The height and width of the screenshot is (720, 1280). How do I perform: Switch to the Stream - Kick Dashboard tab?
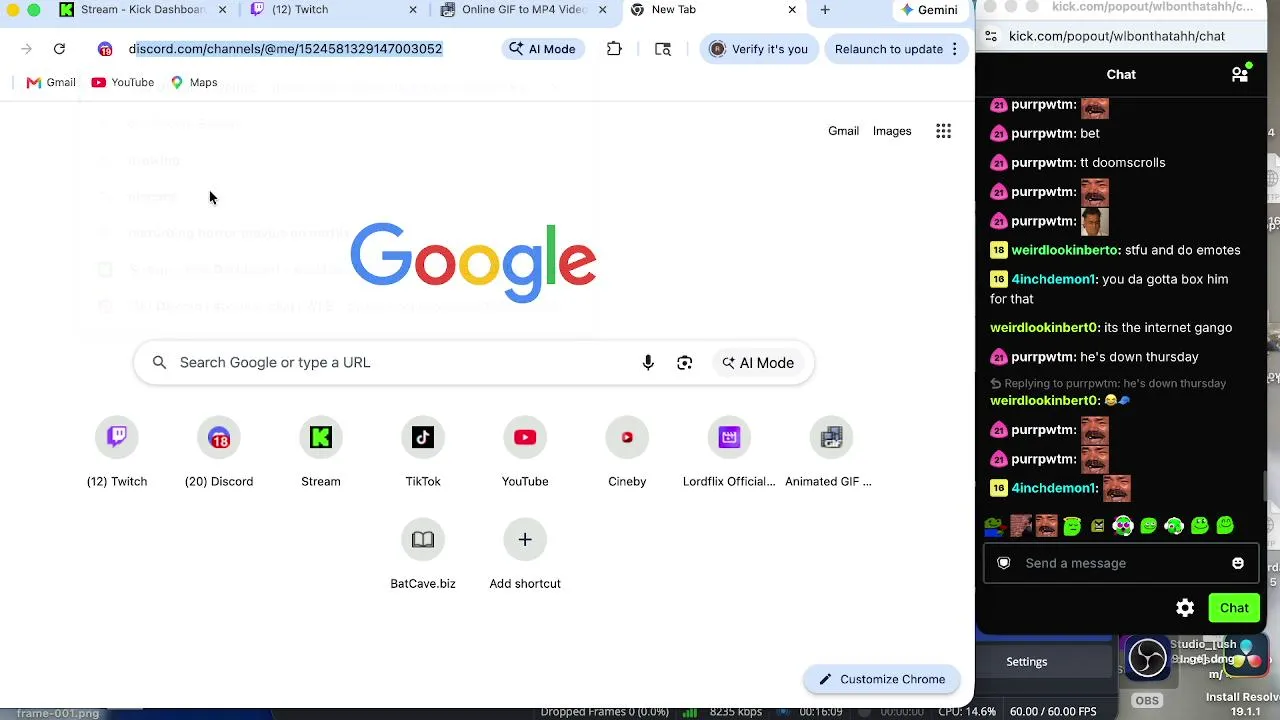click(141, 10)
